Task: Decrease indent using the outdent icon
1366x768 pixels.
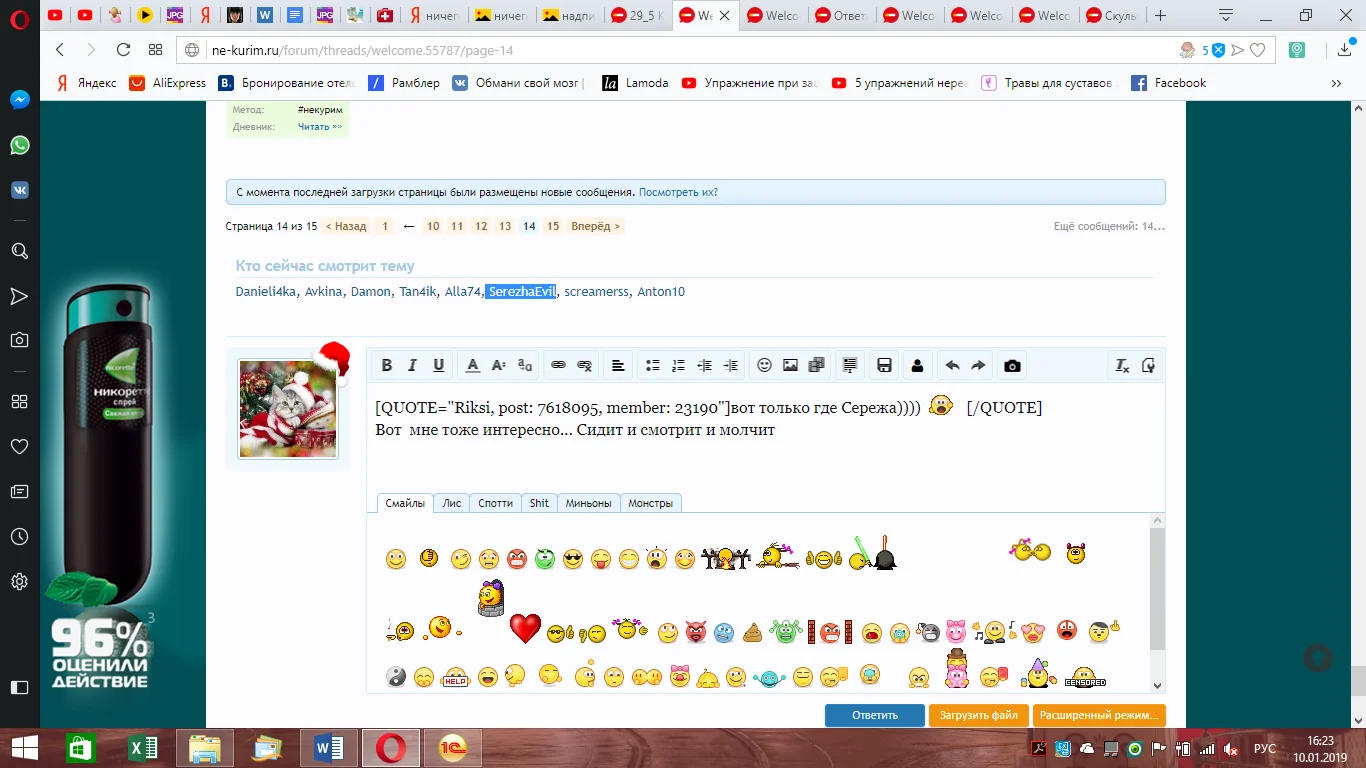Action: pos(705,366)
